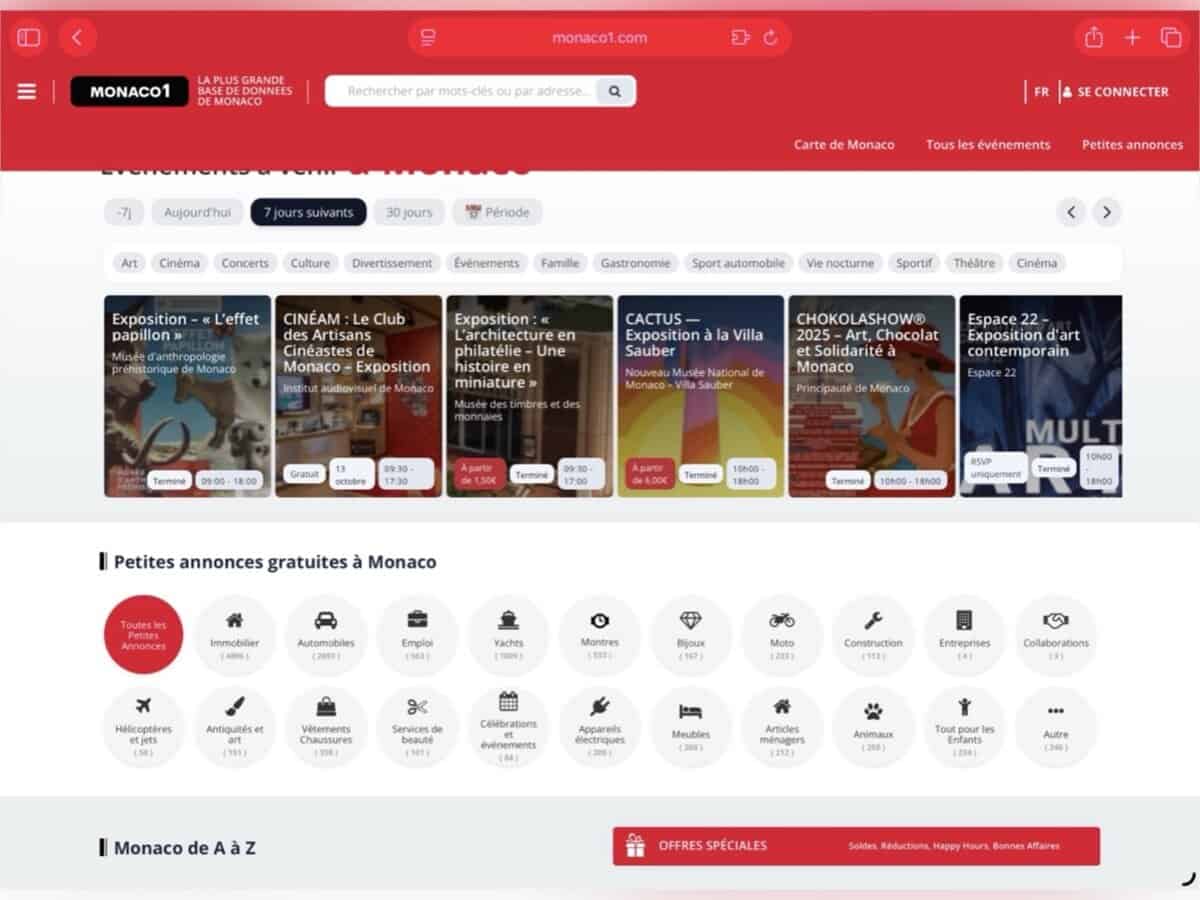Reload the page in Safari
This screenshot has height=900, width=1200.
[770, 38]
